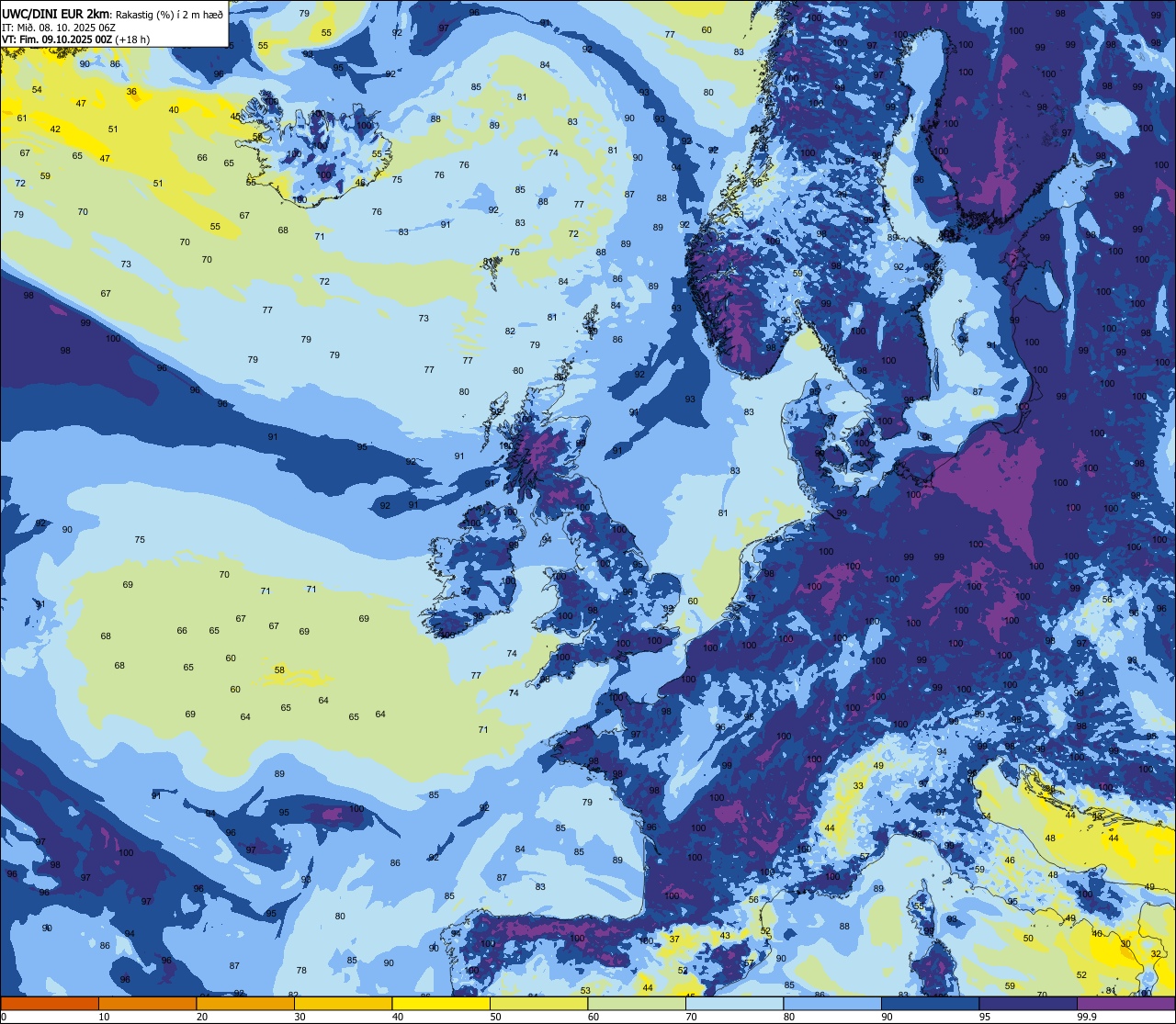Click the humidity value '53' over northern Spain
1176x1024 pixels.
click(585, 990)
